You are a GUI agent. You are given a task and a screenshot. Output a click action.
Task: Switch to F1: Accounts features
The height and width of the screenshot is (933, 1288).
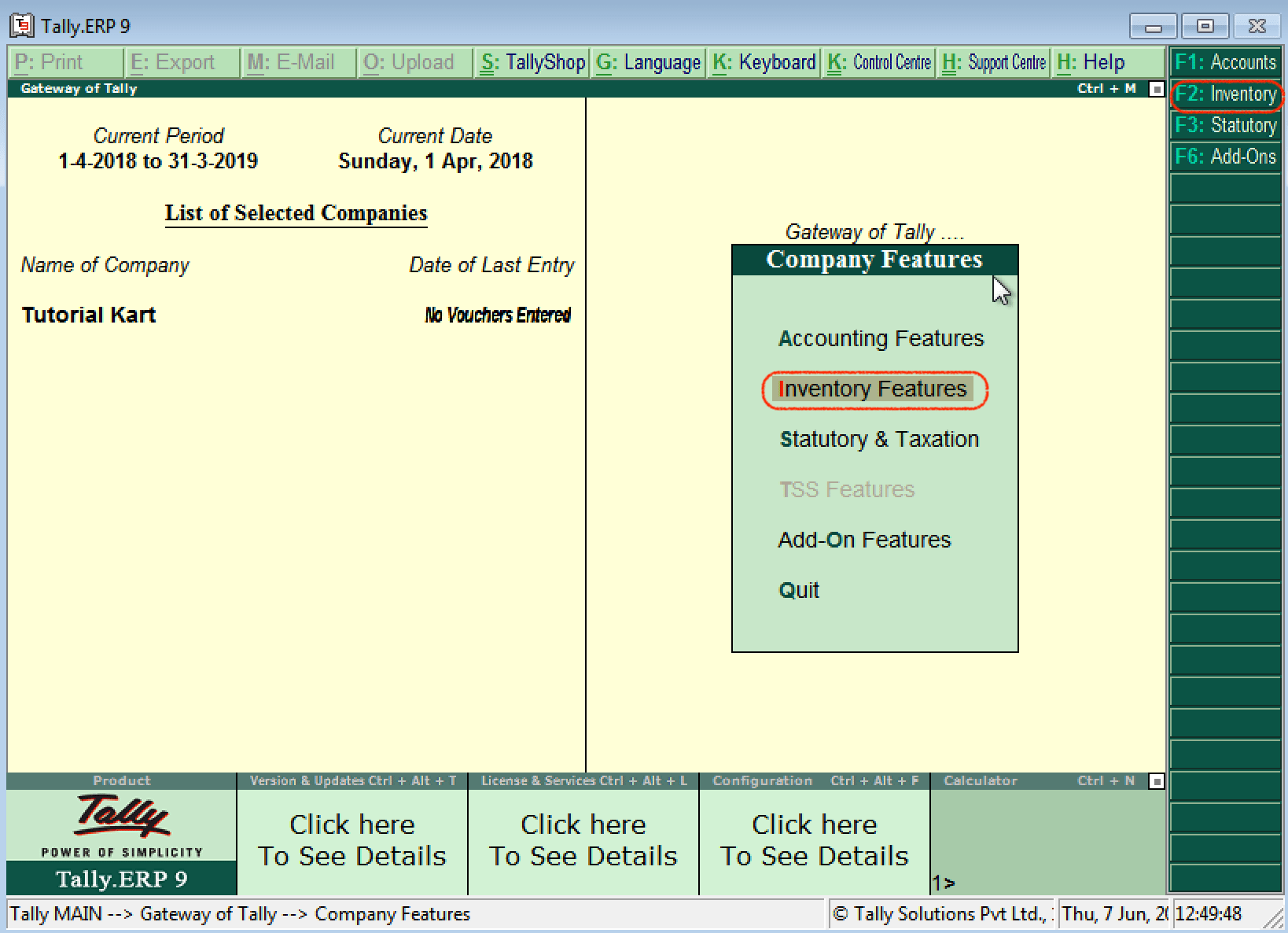[1224, 62]
